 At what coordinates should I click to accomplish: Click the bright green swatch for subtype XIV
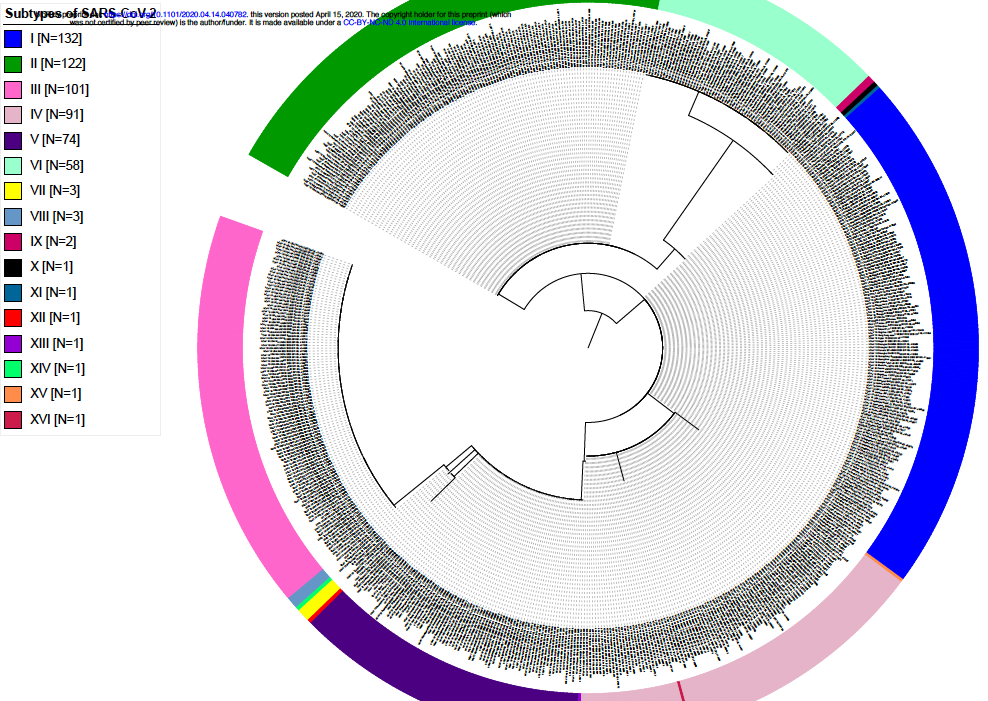(13, 369)
